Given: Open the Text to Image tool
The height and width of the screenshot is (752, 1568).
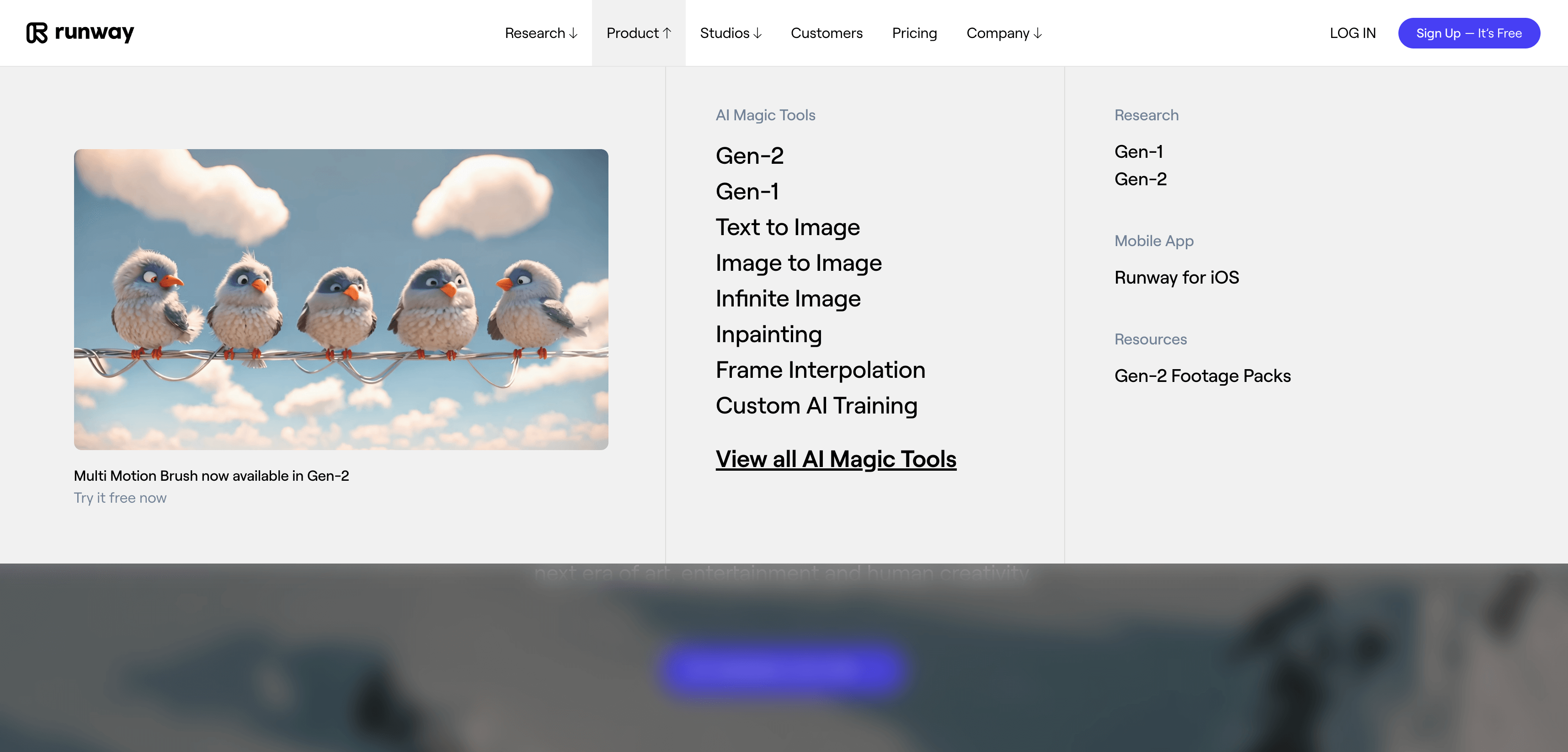Looking at the screenshot, I should pos(787,227).
